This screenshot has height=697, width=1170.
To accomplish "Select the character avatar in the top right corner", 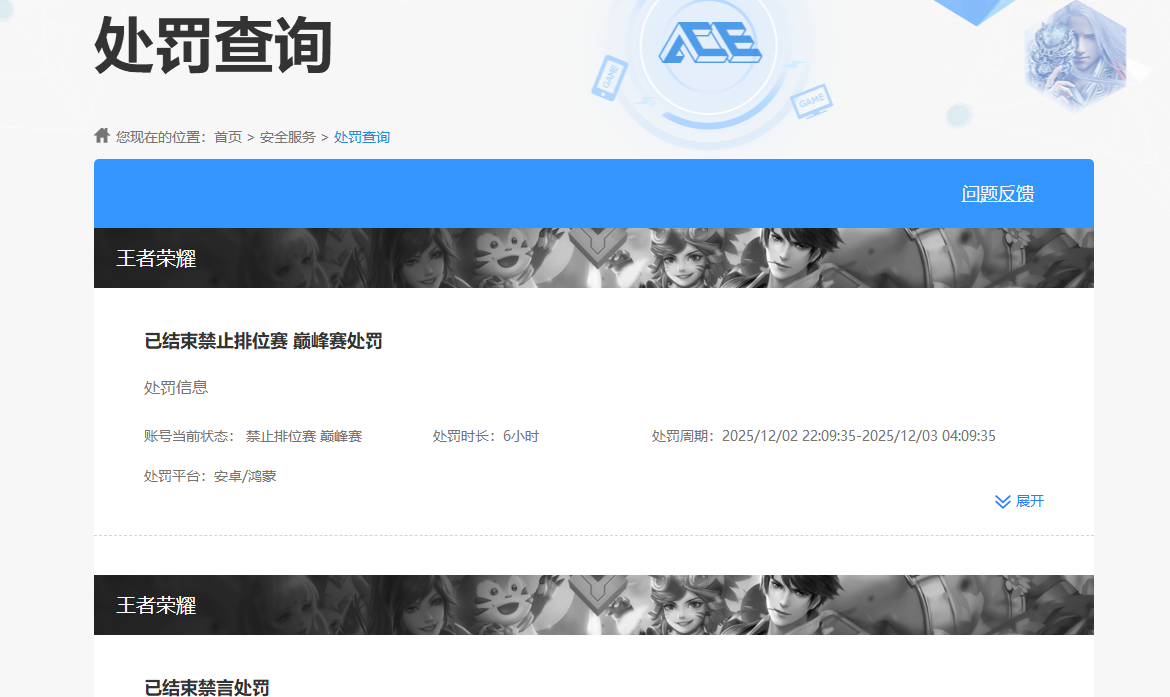I will (x=1077, y=55).
